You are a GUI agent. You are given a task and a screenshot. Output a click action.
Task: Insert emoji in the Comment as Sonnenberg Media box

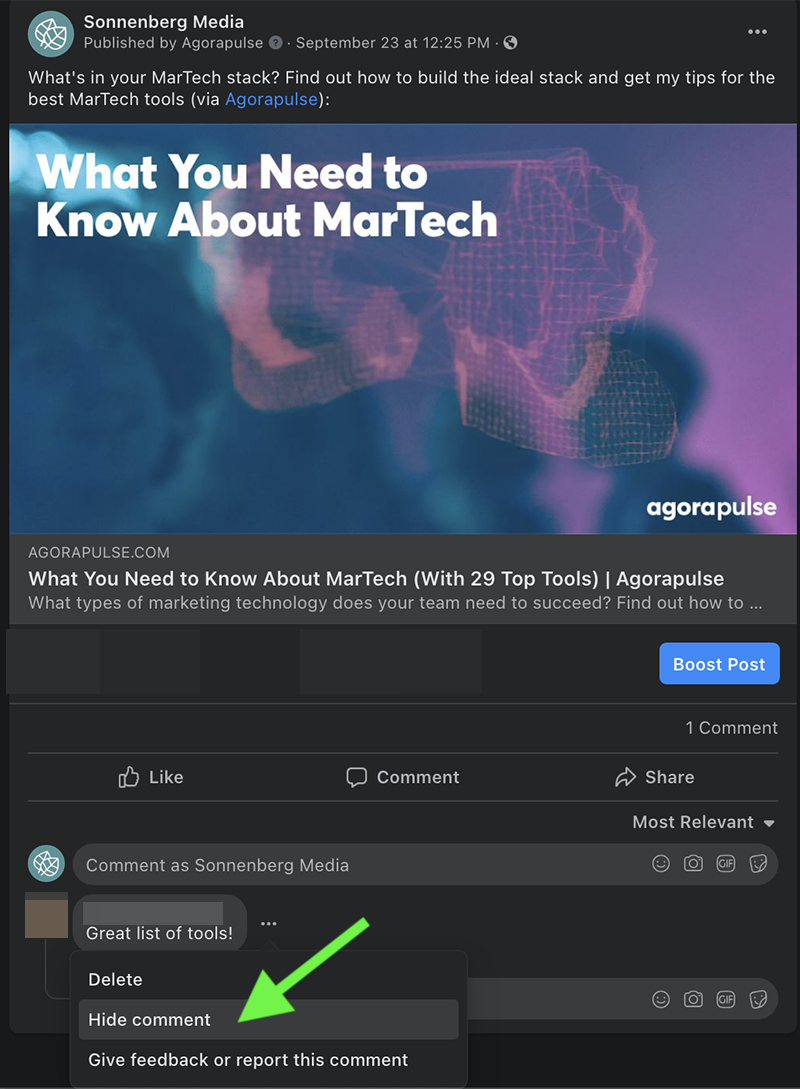click(x=660, y=863)
